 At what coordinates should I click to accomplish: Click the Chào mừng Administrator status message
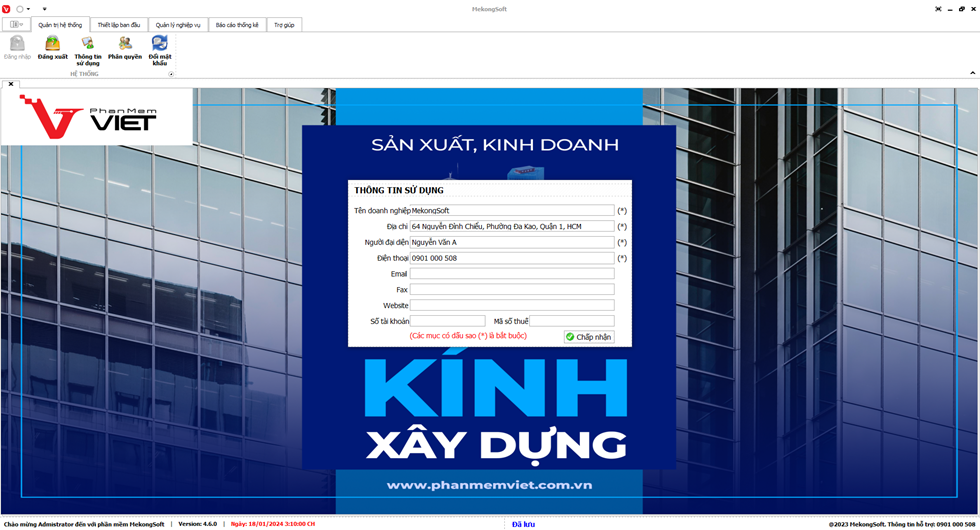point(84,524)
